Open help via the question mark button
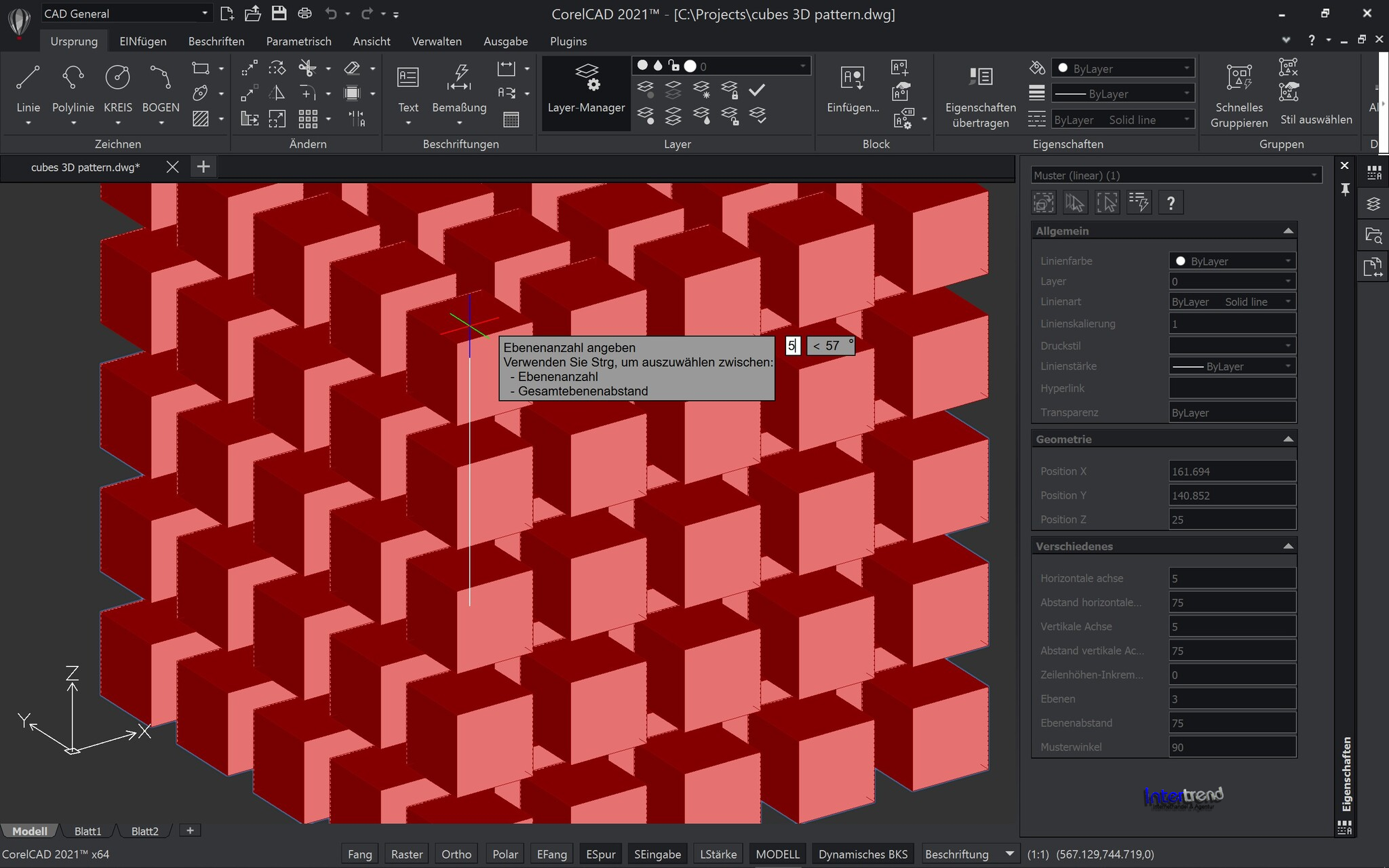 point(1312,40)
